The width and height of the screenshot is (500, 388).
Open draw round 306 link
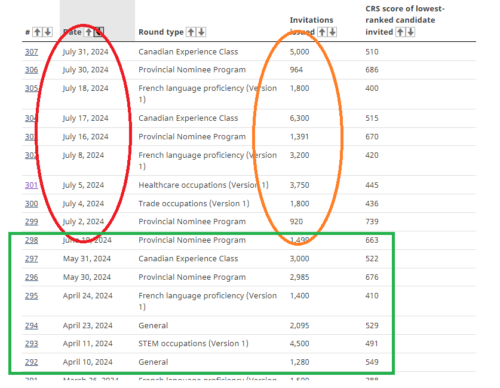click(x=31, y=70)
